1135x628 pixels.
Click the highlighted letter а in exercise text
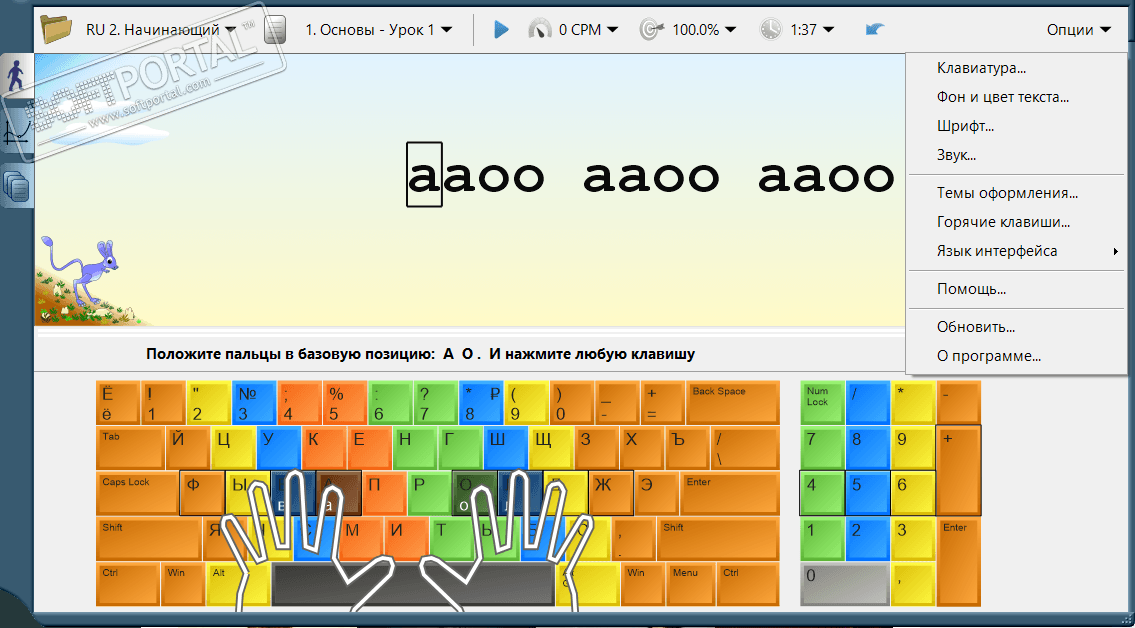(x=424, y=174)
